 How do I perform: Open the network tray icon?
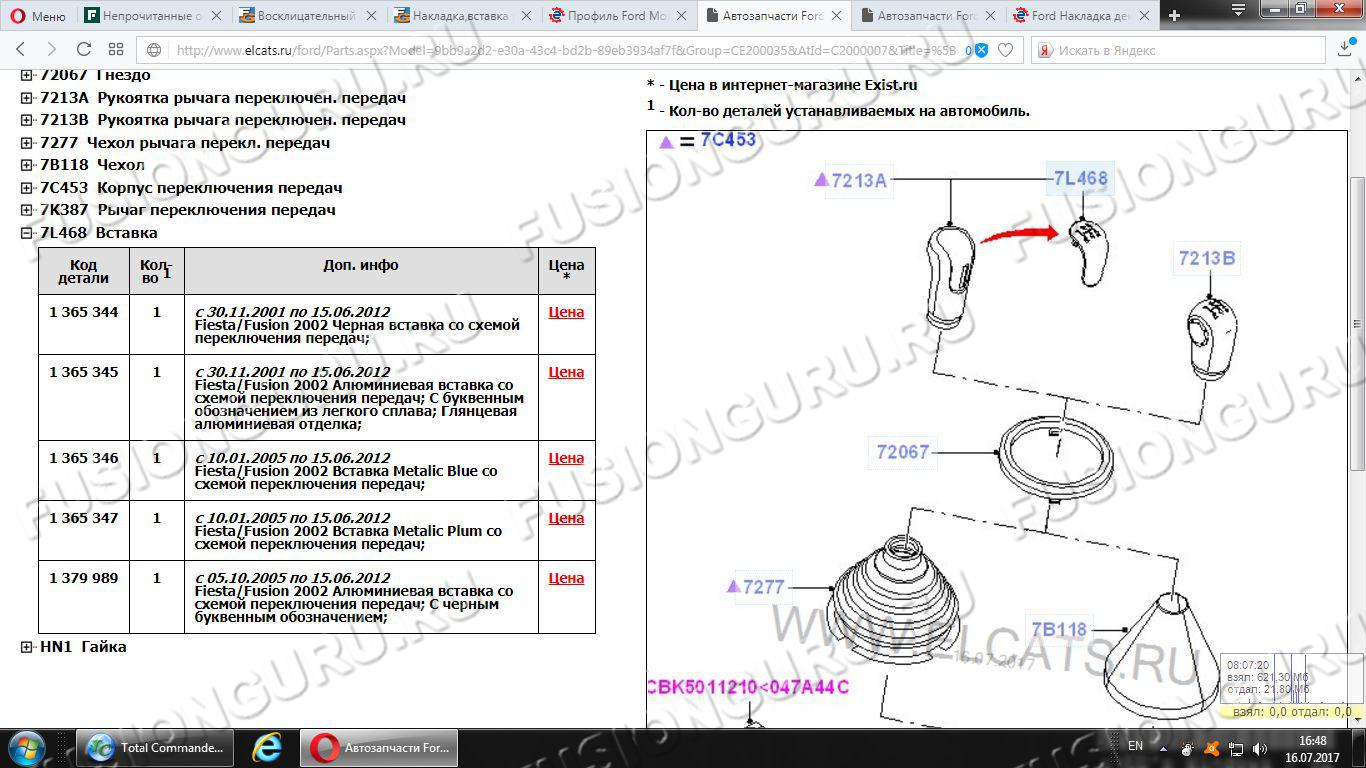(x=1235, y=748)
